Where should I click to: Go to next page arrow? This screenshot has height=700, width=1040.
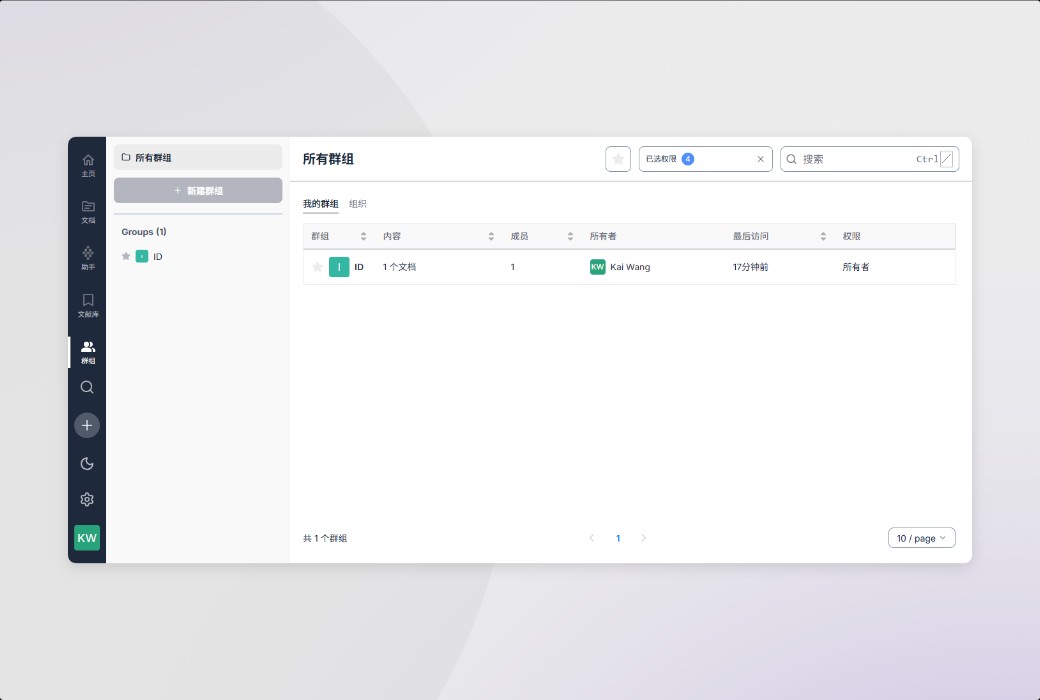click(x=644, y=538)
